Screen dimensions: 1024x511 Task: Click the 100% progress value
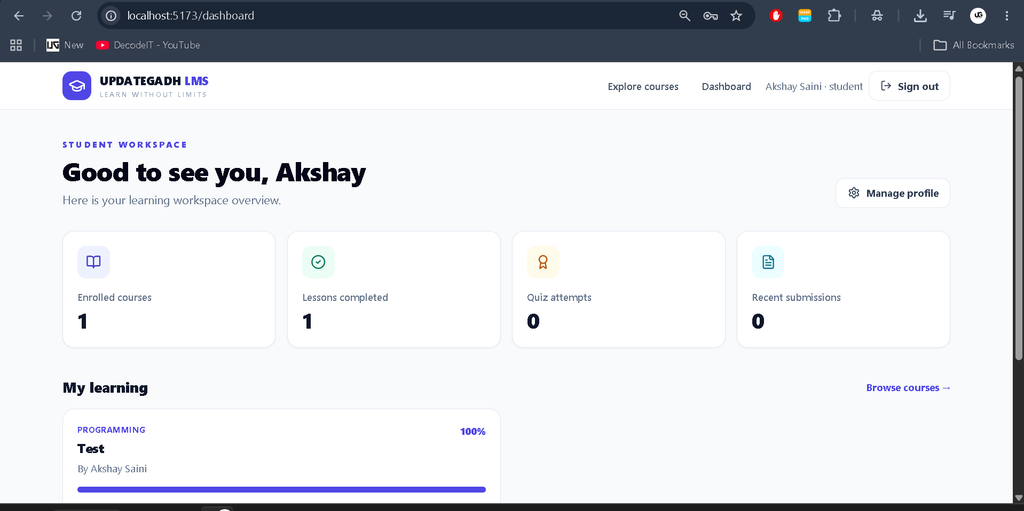(473, 432)
